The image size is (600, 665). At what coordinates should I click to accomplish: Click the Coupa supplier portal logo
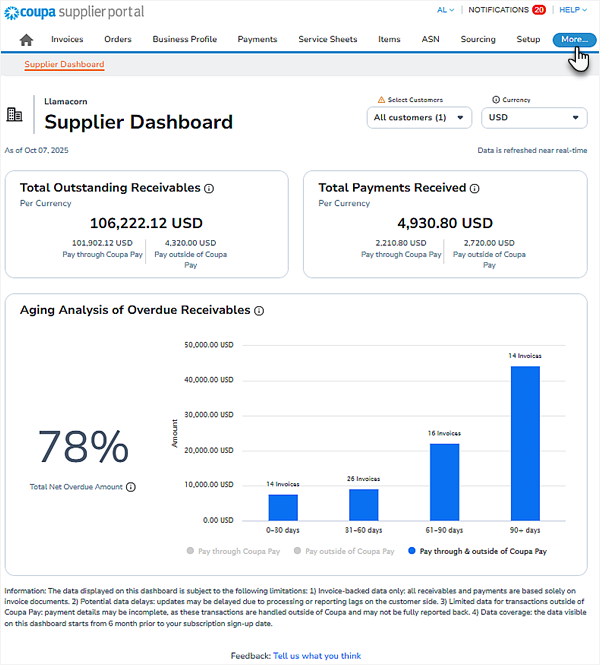(x=75, y=12)
